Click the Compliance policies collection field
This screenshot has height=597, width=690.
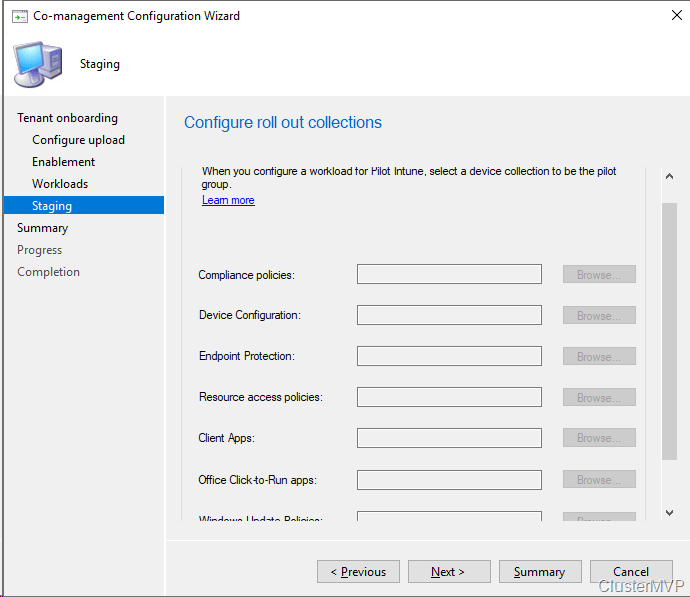(x=449, y=274)
